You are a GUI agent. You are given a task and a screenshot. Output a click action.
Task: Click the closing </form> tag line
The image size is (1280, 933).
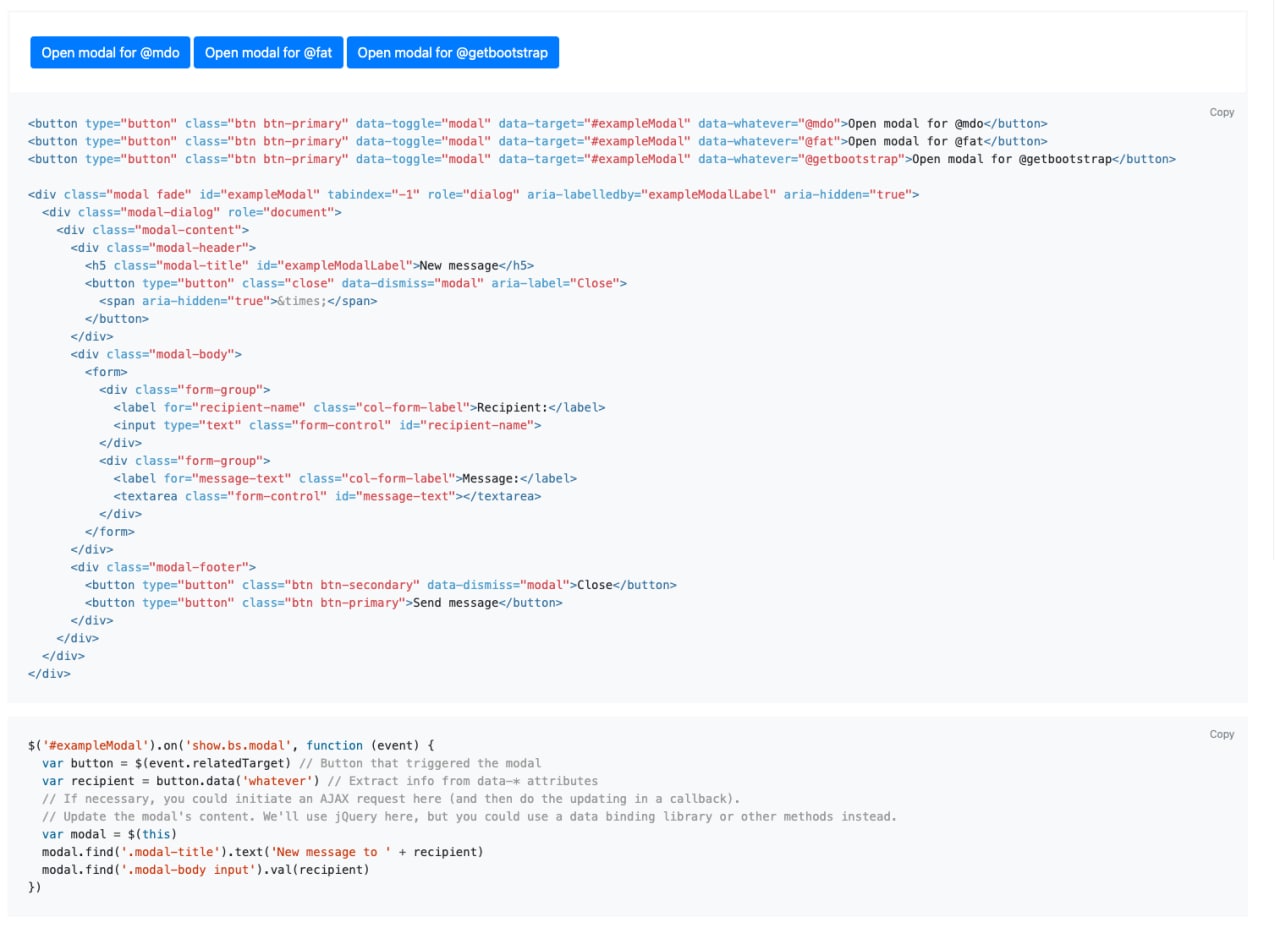point(109,532)
